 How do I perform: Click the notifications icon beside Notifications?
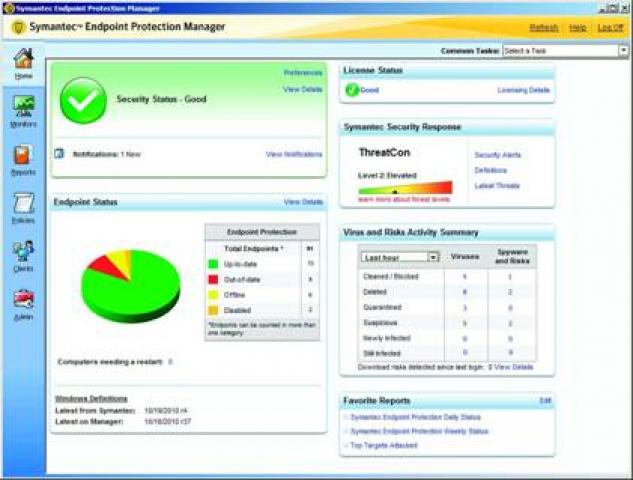coord(59,154)
